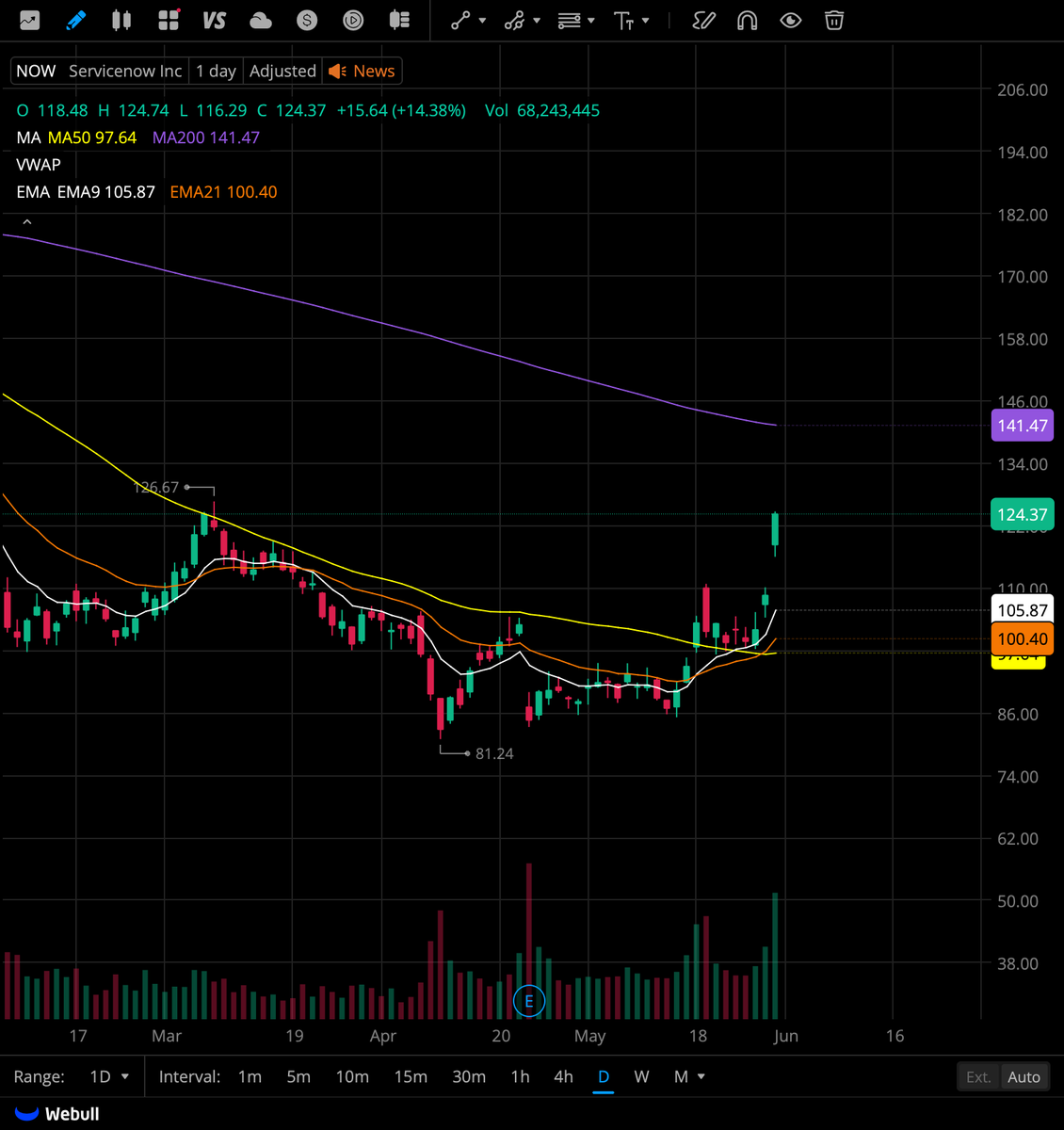Expand the Fibonacci lines dropdown arrow
Viewport: 1064px width, 1130px height.
point(590,20)
